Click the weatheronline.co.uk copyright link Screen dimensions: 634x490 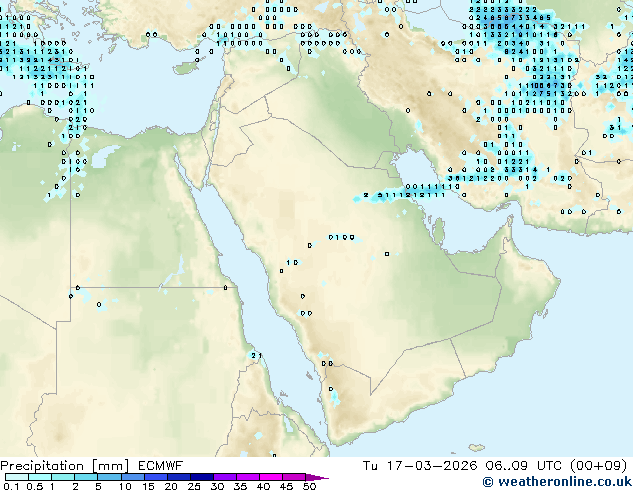pyautogui.click(x=557, y=482)
